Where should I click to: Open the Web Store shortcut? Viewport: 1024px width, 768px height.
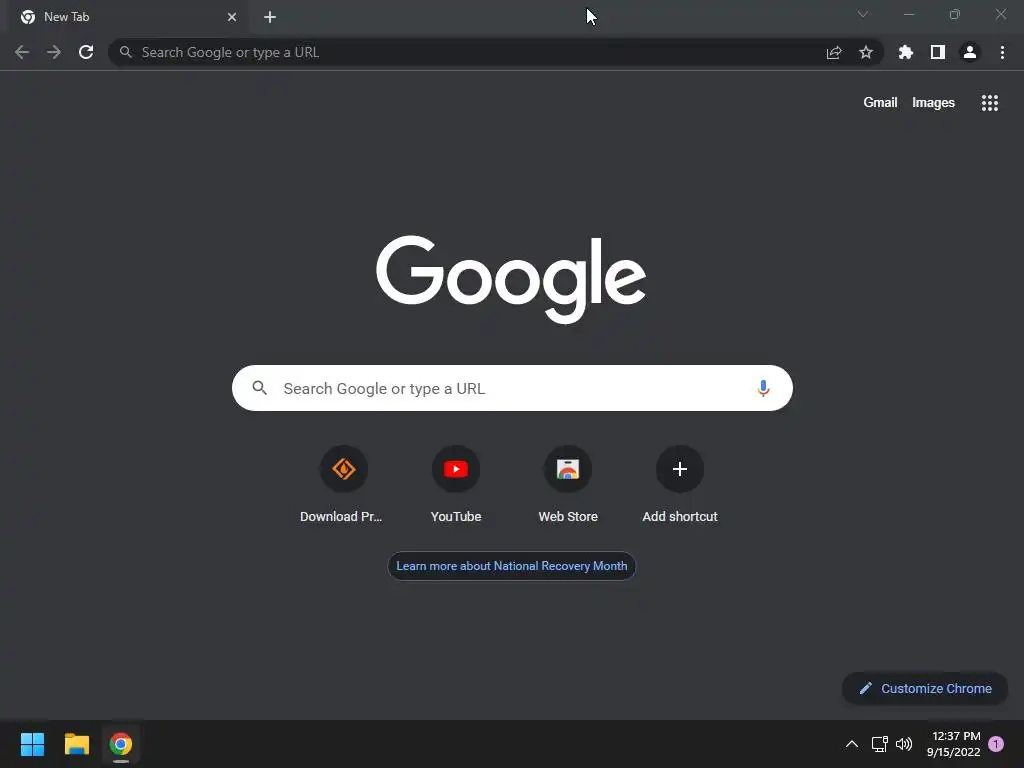[568, 485]
